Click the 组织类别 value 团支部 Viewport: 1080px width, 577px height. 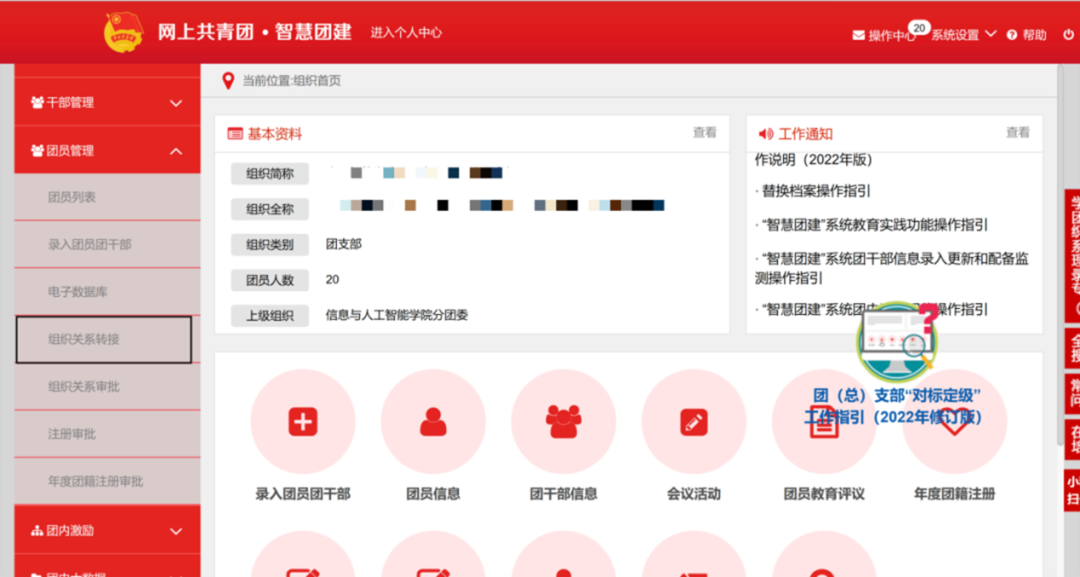point(344,244)
